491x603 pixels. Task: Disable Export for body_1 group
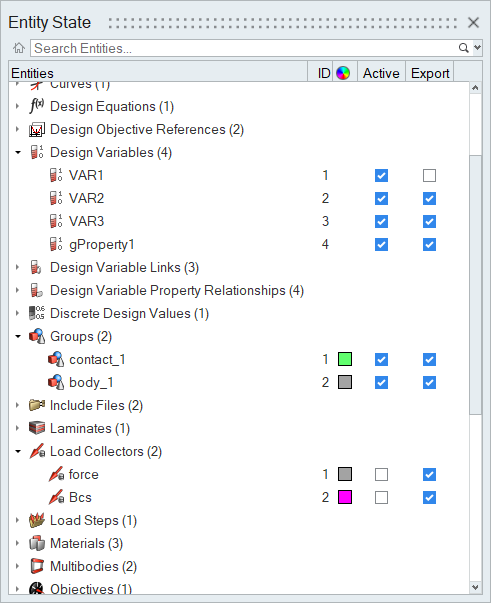tap(429, 383)
